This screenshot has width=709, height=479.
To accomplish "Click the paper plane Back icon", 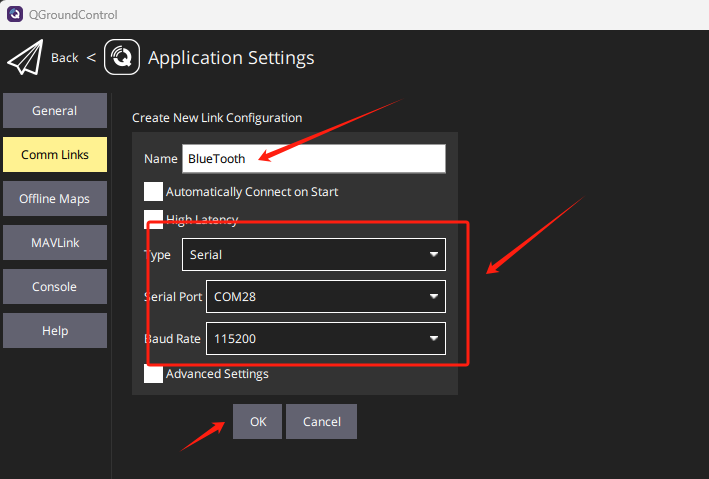I will coord(25,58).
